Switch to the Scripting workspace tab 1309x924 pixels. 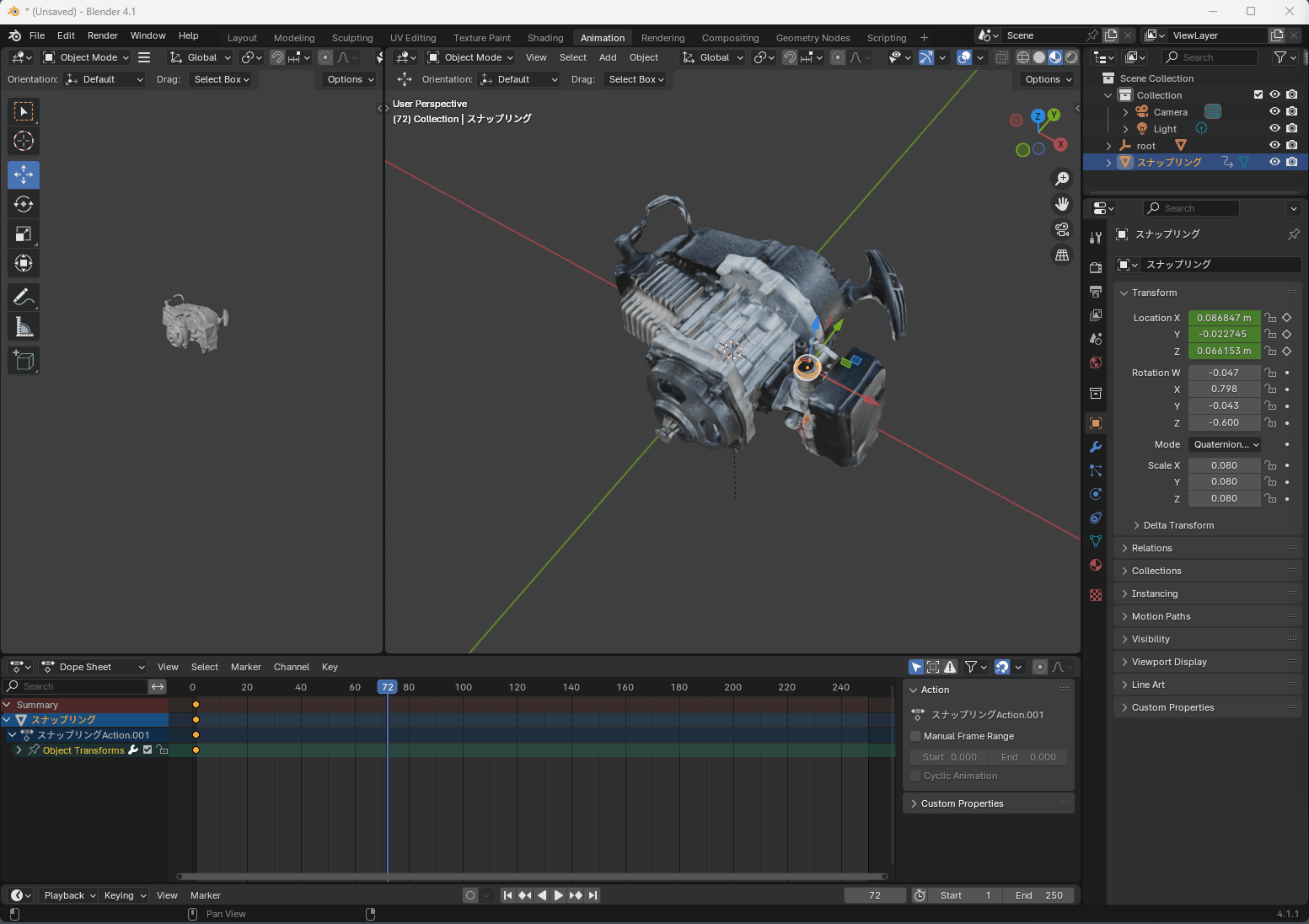pyautogui.click(x=887, y=37)
